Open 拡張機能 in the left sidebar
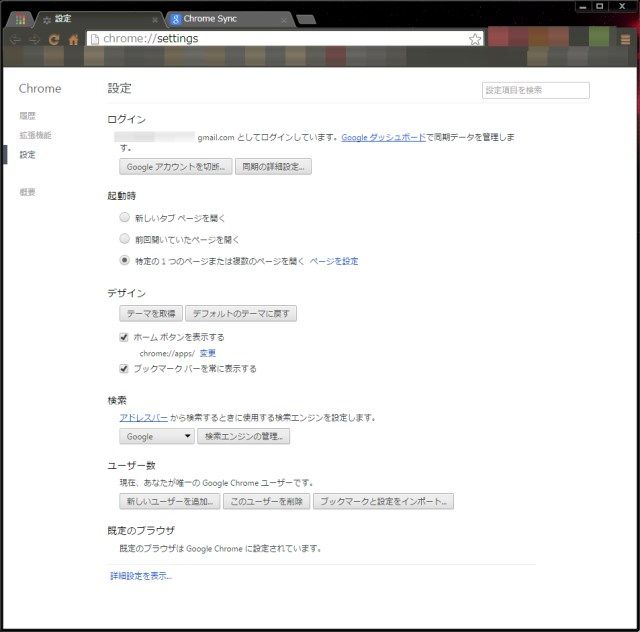The height and width of the screenshot is (632, 640). tap(36, 135)
